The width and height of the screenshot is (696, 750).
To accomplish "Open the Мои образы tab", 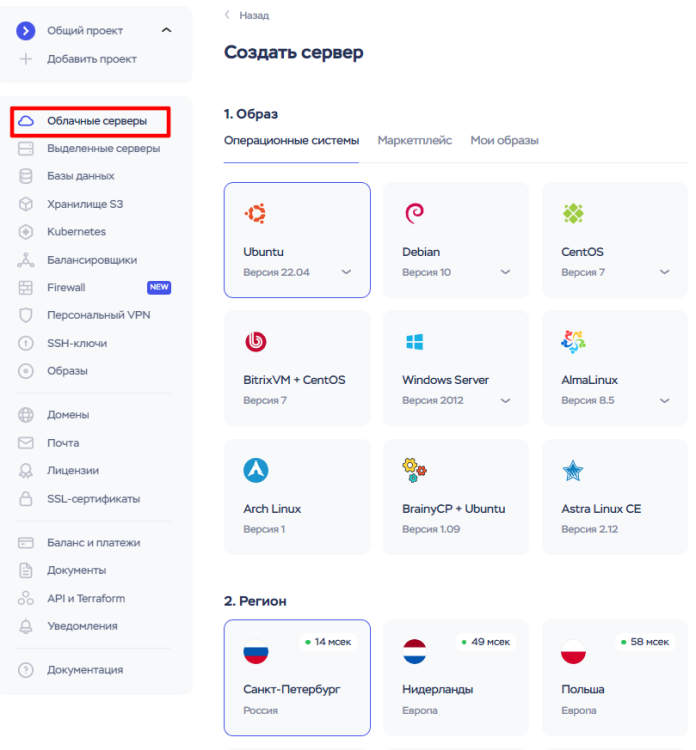I will (504, 141).
